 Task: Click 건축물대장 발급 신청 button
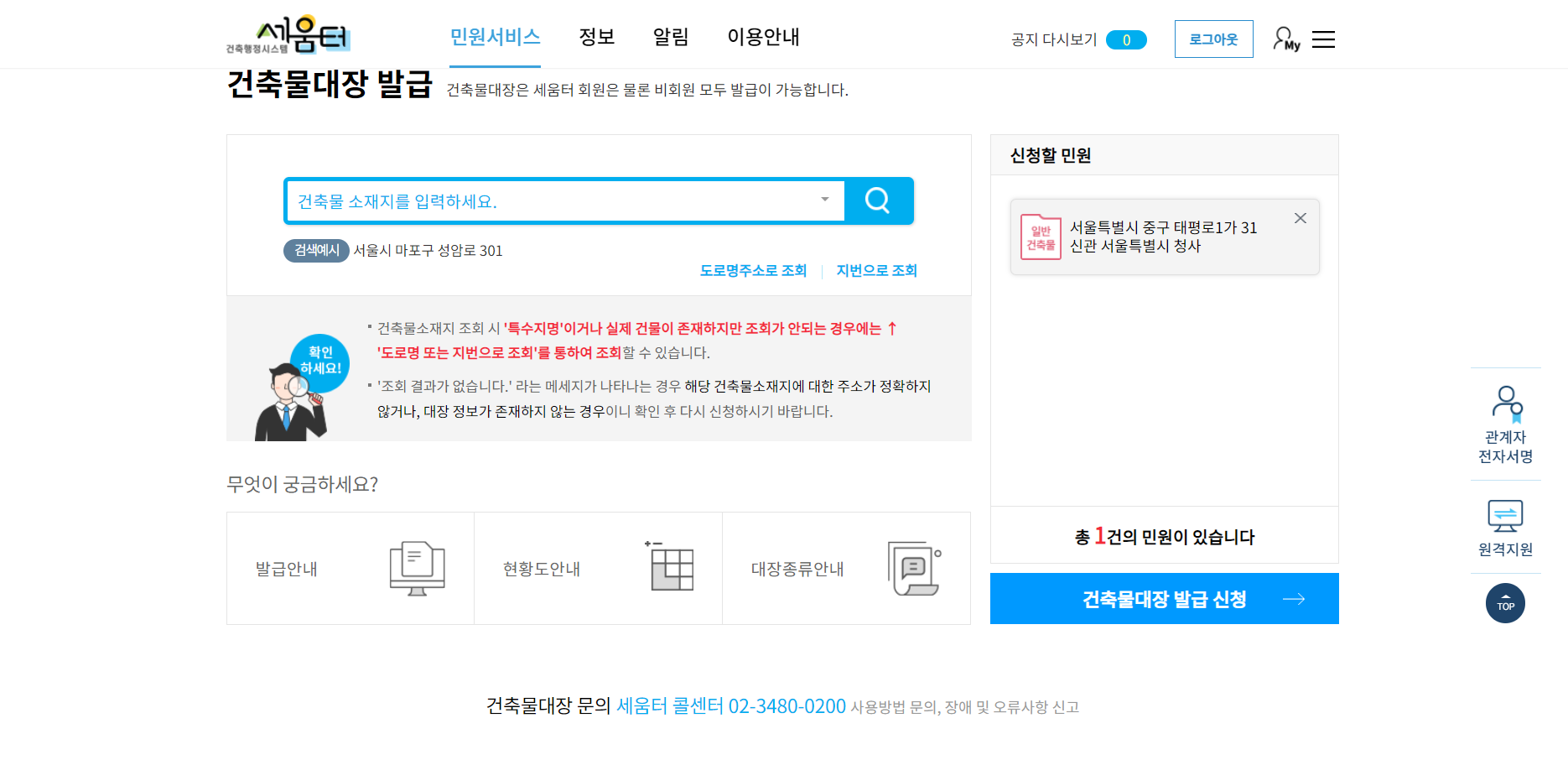[x=1164, y=598]
